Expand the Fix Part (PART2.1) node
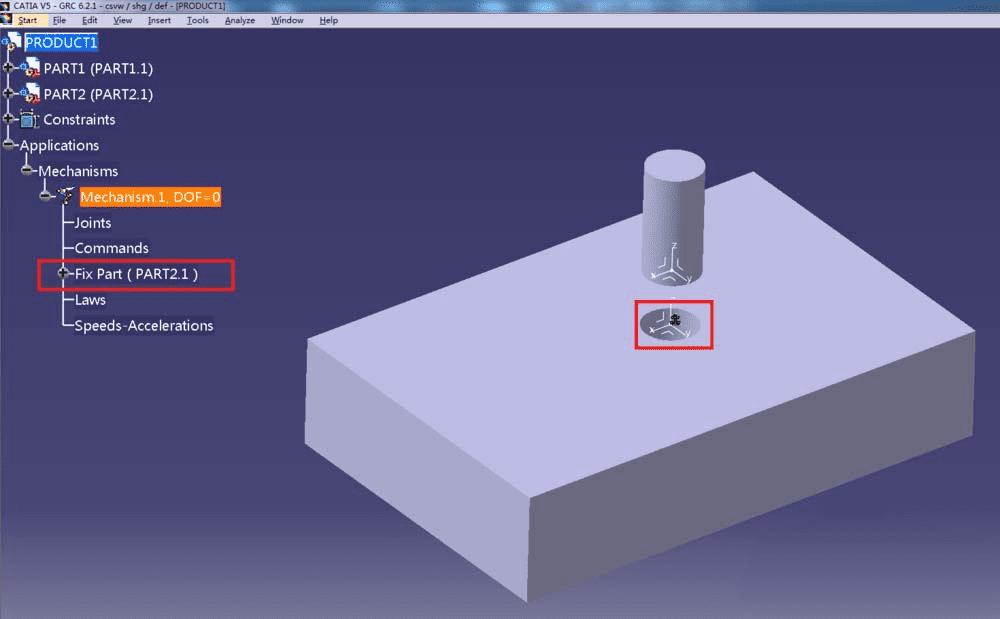 click(x=62, y=273)
